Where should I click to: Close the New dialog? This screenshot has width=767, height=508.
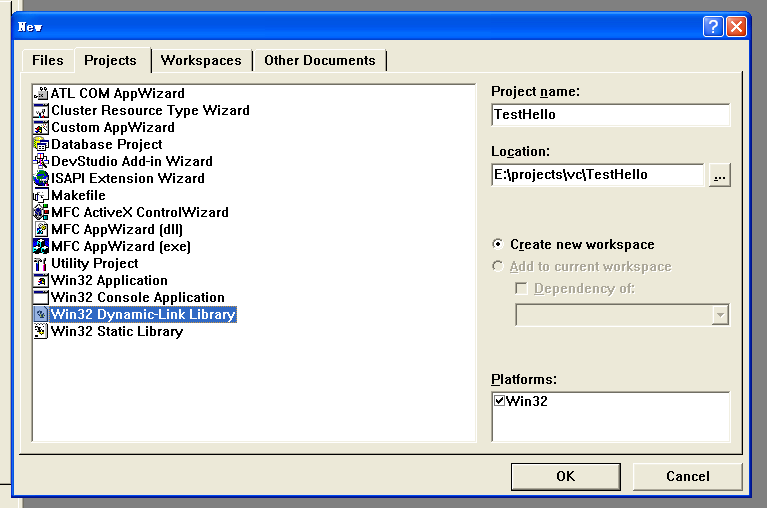pos(736,26)
